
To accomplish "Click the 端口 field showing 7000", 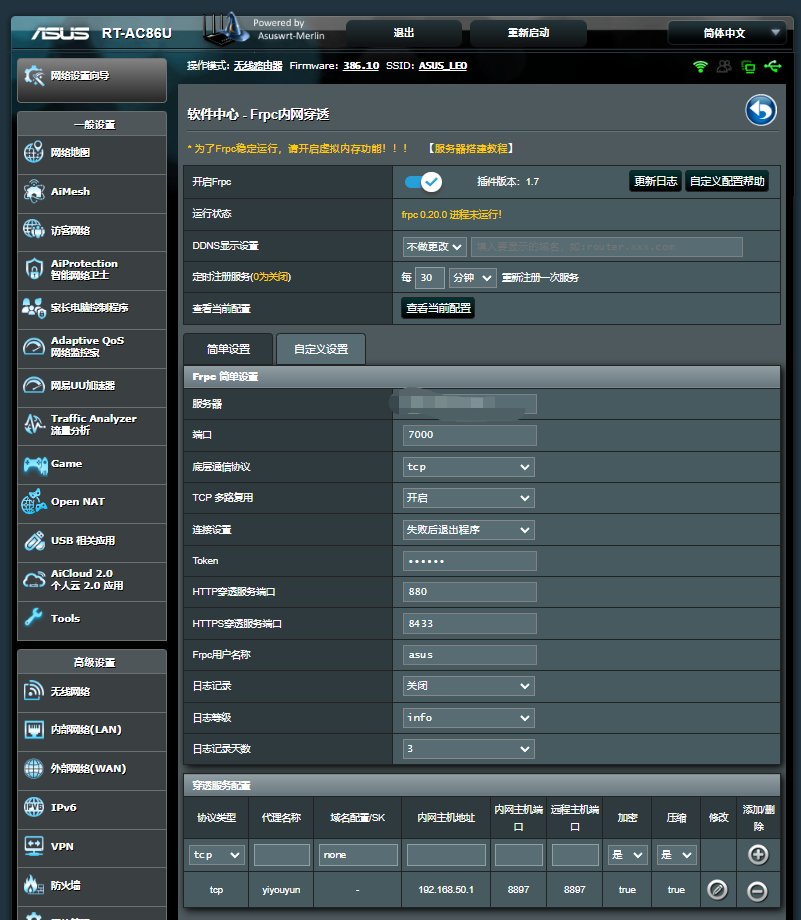I will pyautogui.click(x=469, y=435).
